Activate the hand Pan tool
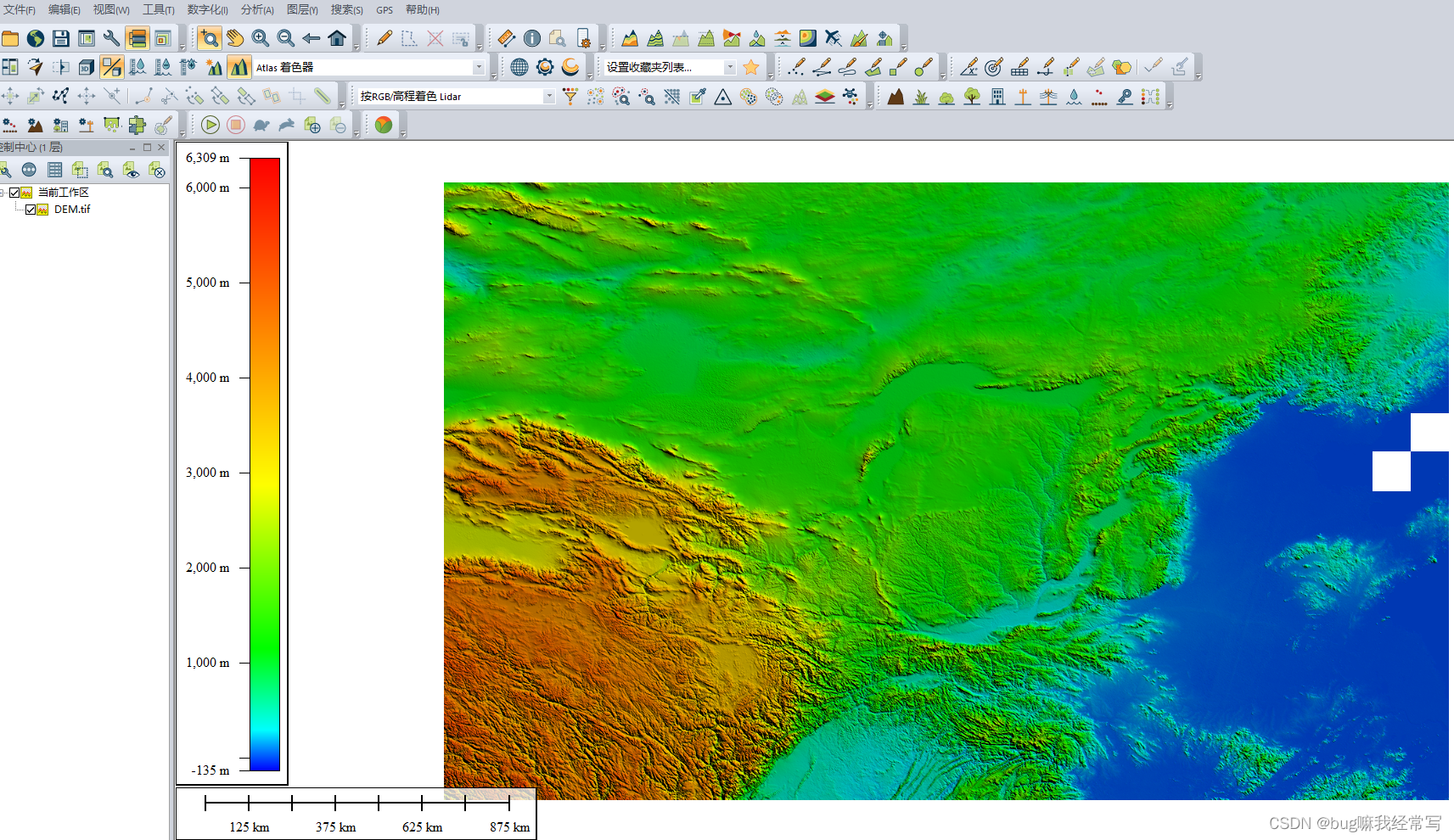 (x=235, y=38)
